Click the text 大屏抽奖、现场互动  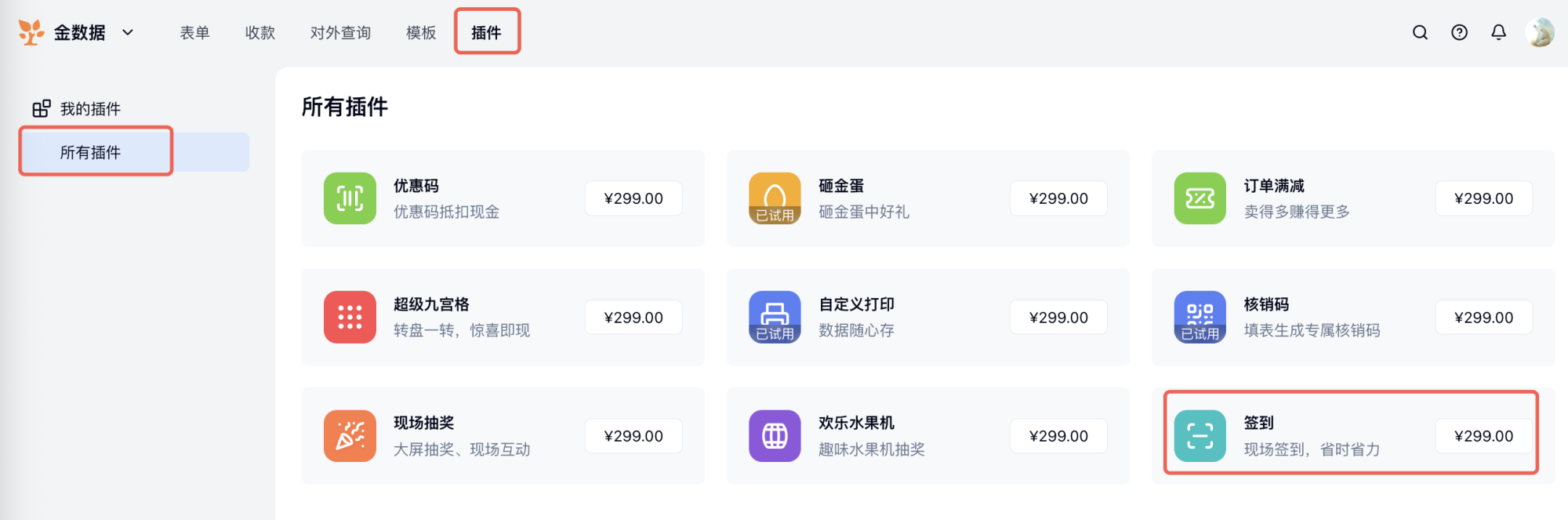point(462,449)
